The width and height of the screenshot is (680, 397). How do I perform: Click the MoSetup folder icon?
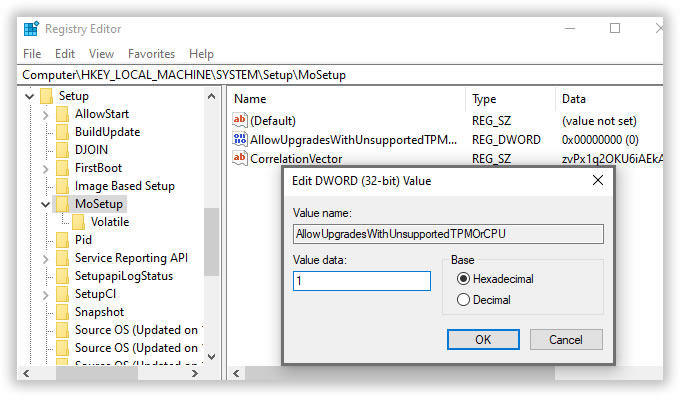(62, 204)
